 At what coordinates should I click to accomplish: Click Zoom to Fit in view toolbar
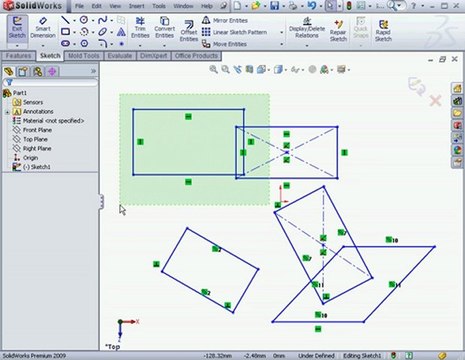[213, 69]
